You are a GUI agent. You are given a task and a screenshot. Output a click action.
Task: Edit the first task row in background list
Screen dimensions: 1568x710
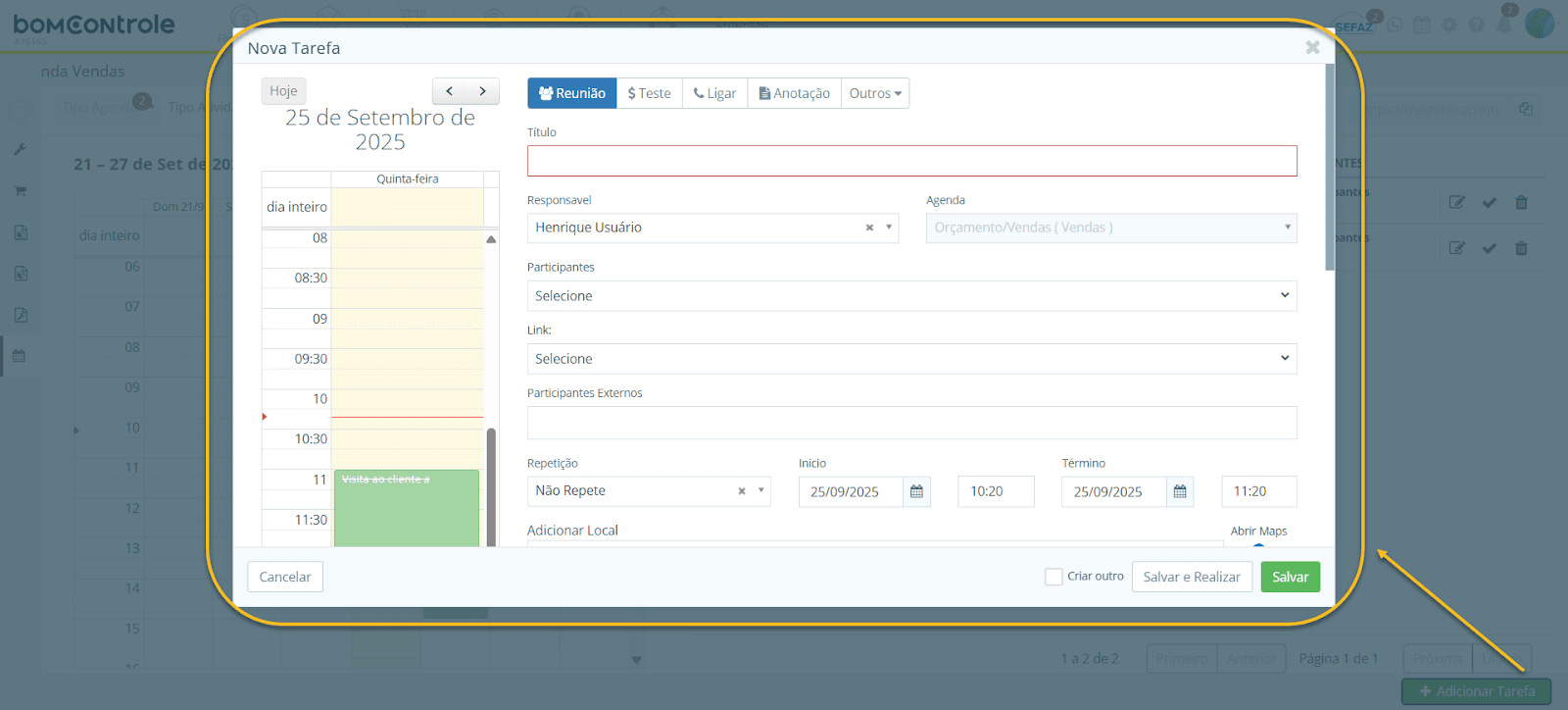[x=1457, y=202]
